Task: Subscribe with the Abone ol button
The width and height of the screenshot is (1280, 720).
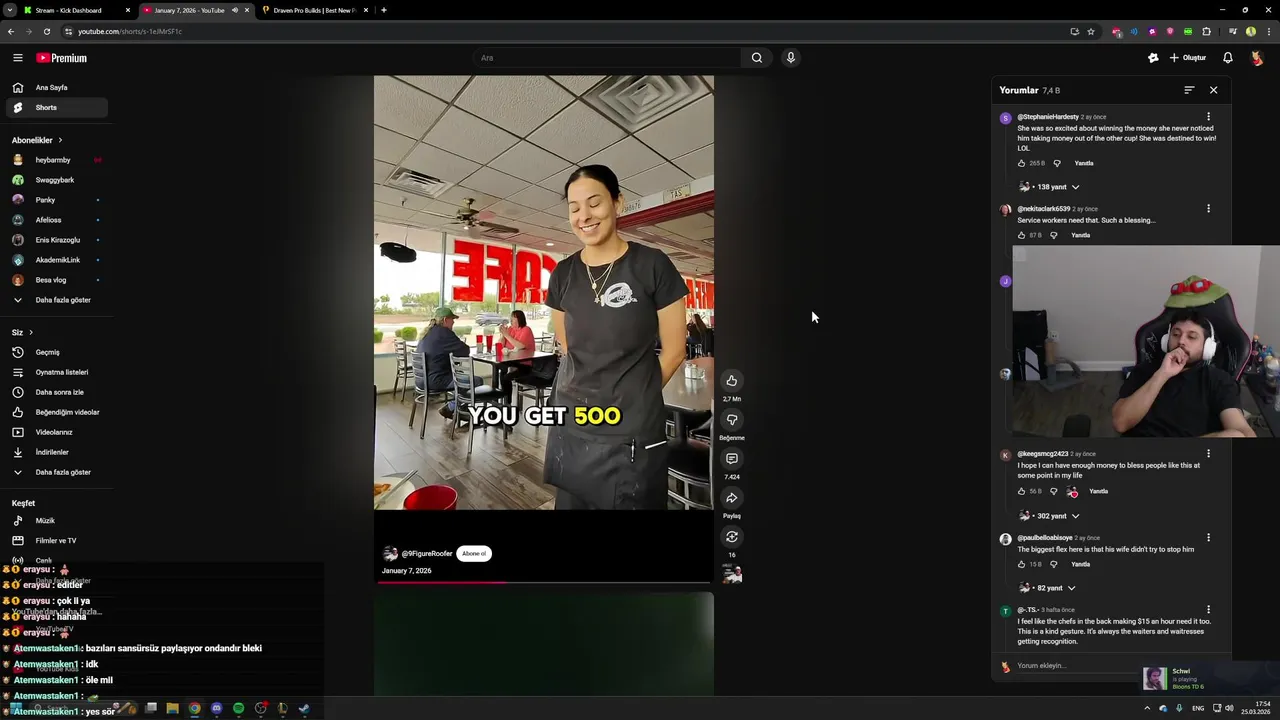Action: [474, 553]
